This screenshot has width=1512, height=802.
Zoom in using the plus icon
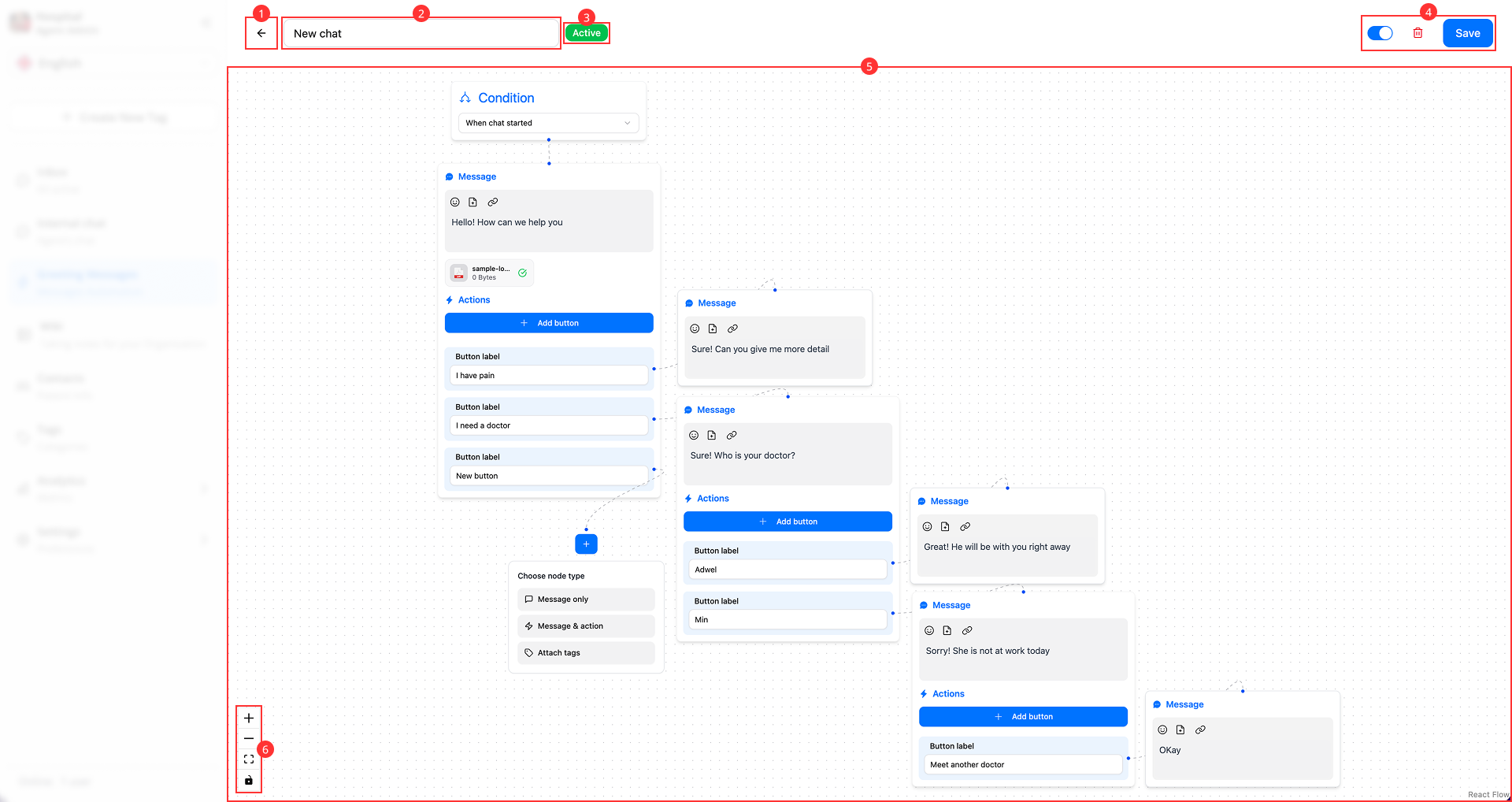tap(248, 718)
